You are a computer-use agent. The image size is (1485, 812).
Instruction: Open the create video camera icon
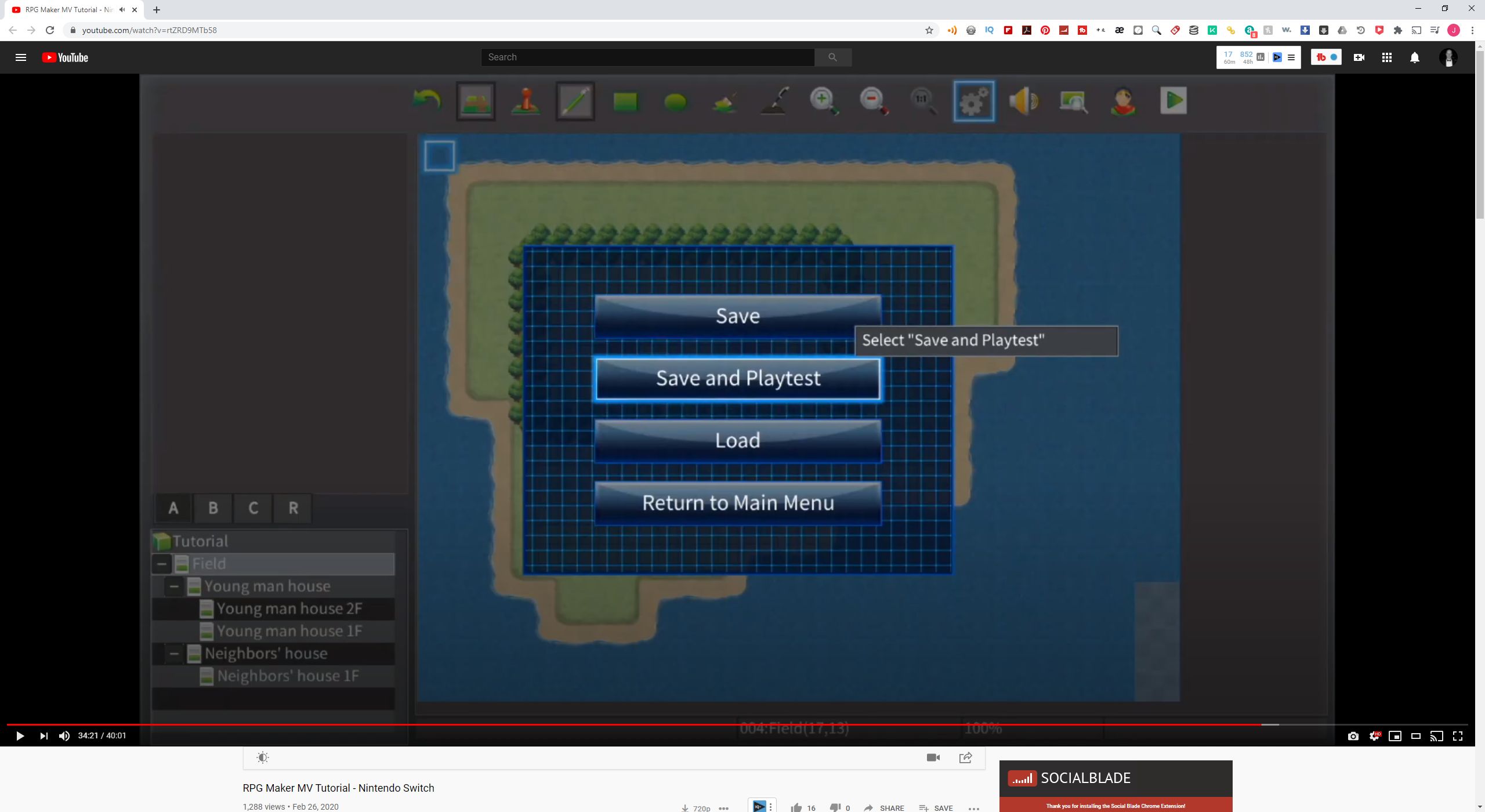tap(1359, 57)
